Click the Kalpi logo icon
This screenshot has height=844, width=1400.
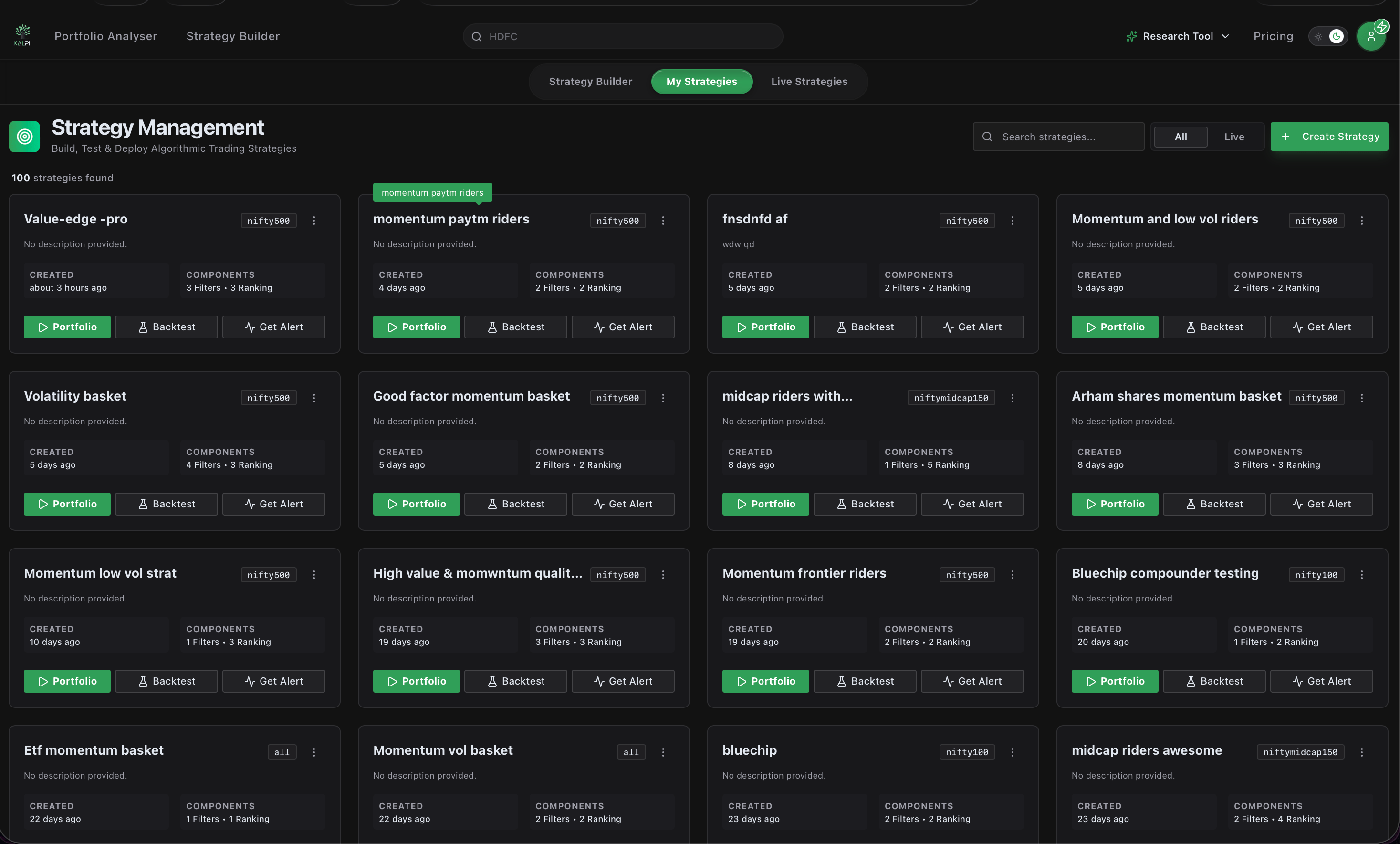pos(22,35)
